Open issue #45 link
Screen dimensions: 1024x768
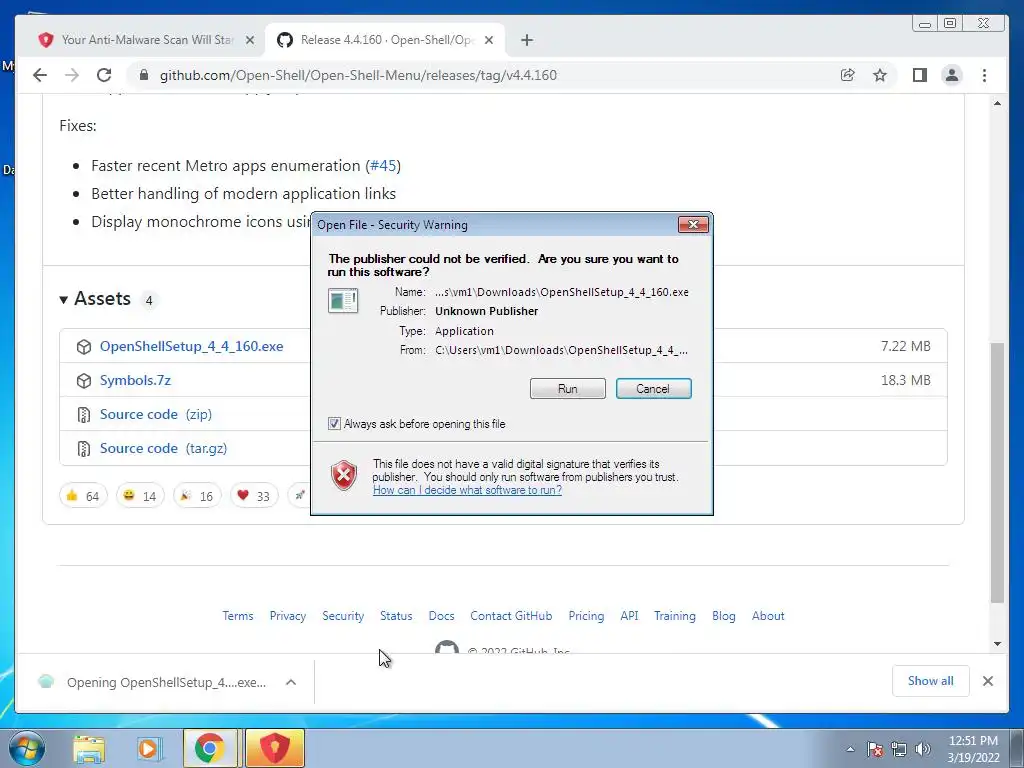click(383, 166)
